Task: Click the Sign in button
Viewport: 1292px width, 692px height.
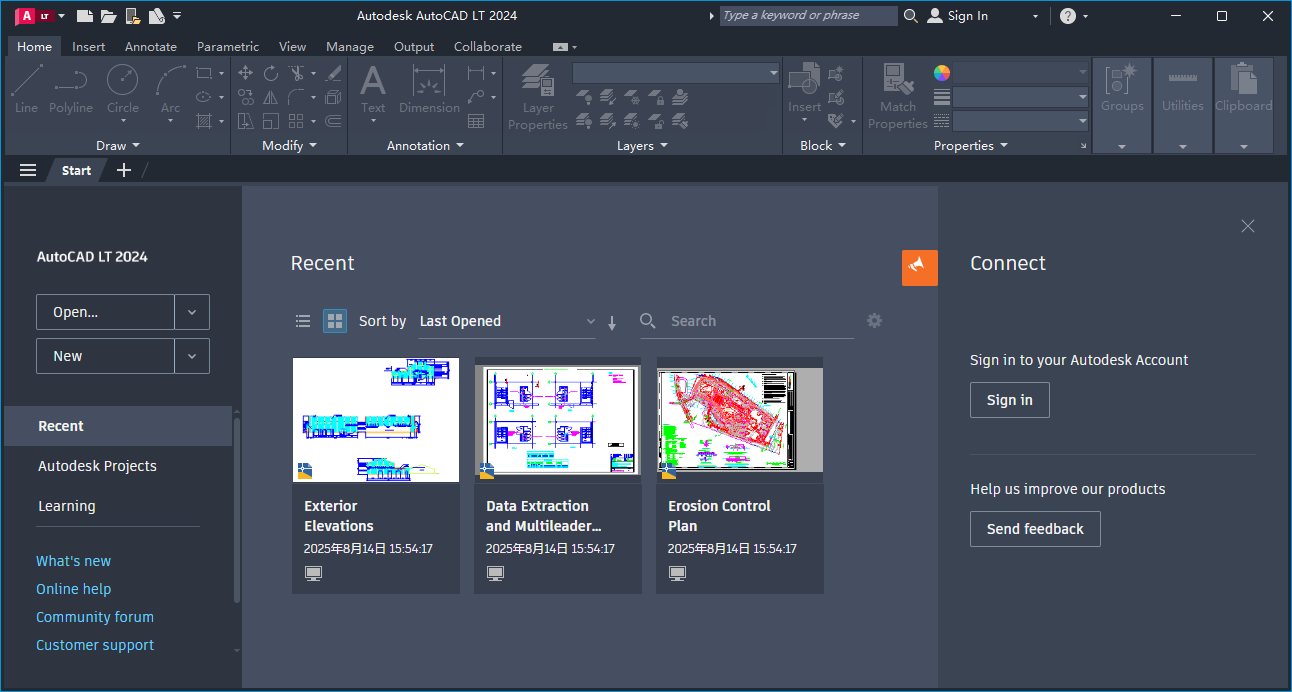Action: tap(1009, 399)
